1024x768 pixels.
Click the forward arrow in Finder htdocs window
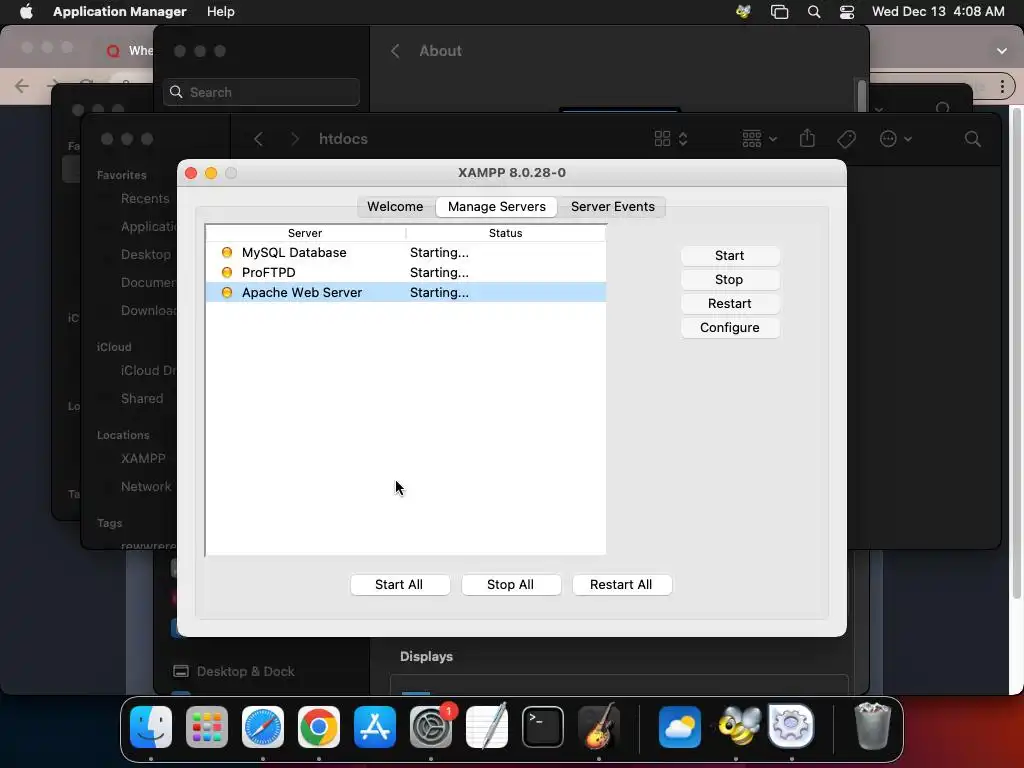click(x=295, y=139)
